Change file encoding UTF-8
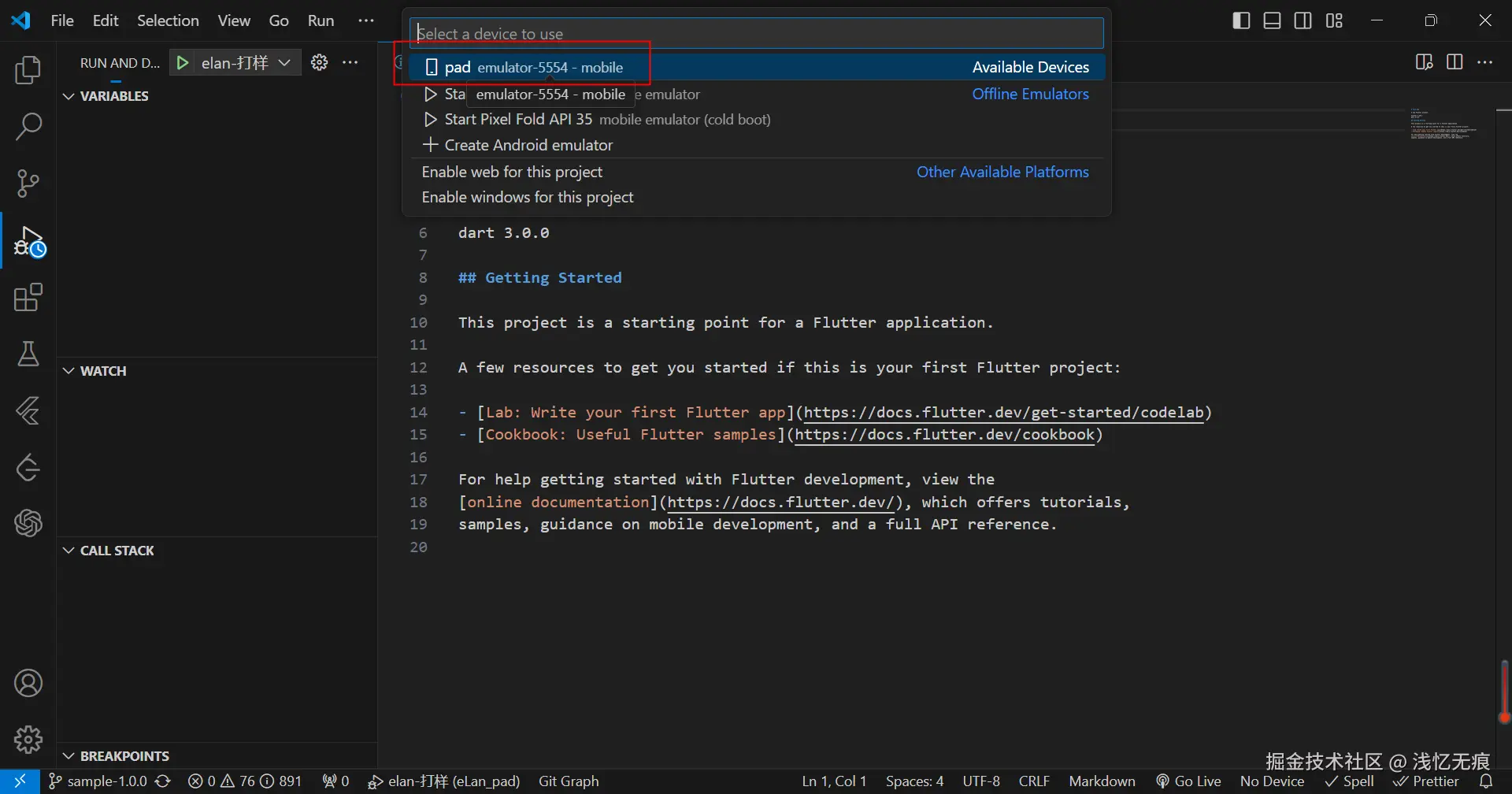The height and width of the screenshot is (794, 1512). pos(981,781)
